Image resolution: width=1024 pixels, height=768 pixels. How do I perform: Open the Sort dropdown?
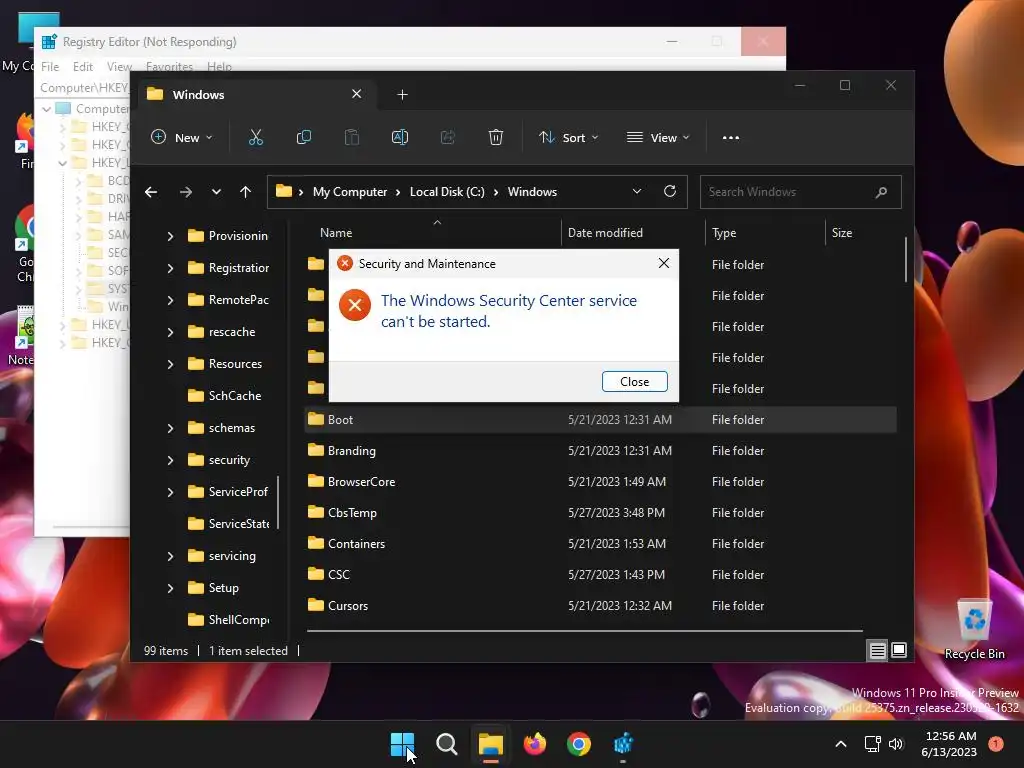pos(568,138)
